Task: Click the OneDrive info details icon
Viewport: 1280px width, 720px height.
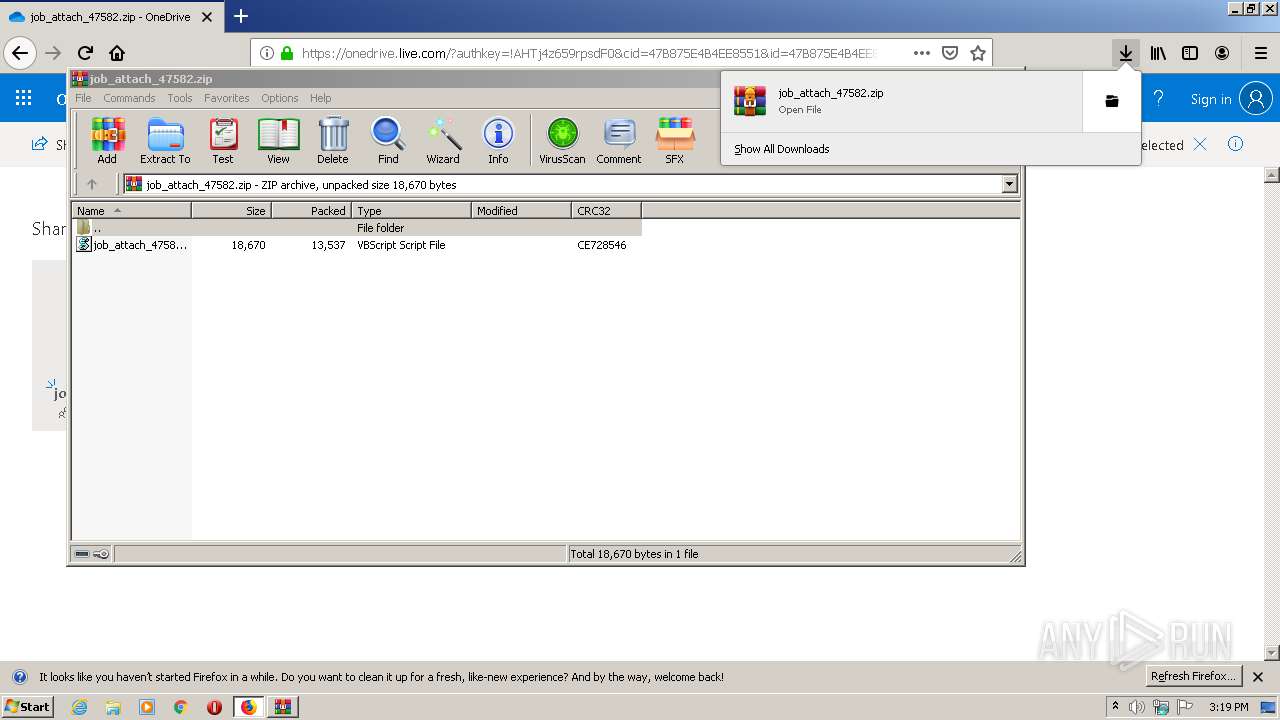Action: (x=1235, y=144)
